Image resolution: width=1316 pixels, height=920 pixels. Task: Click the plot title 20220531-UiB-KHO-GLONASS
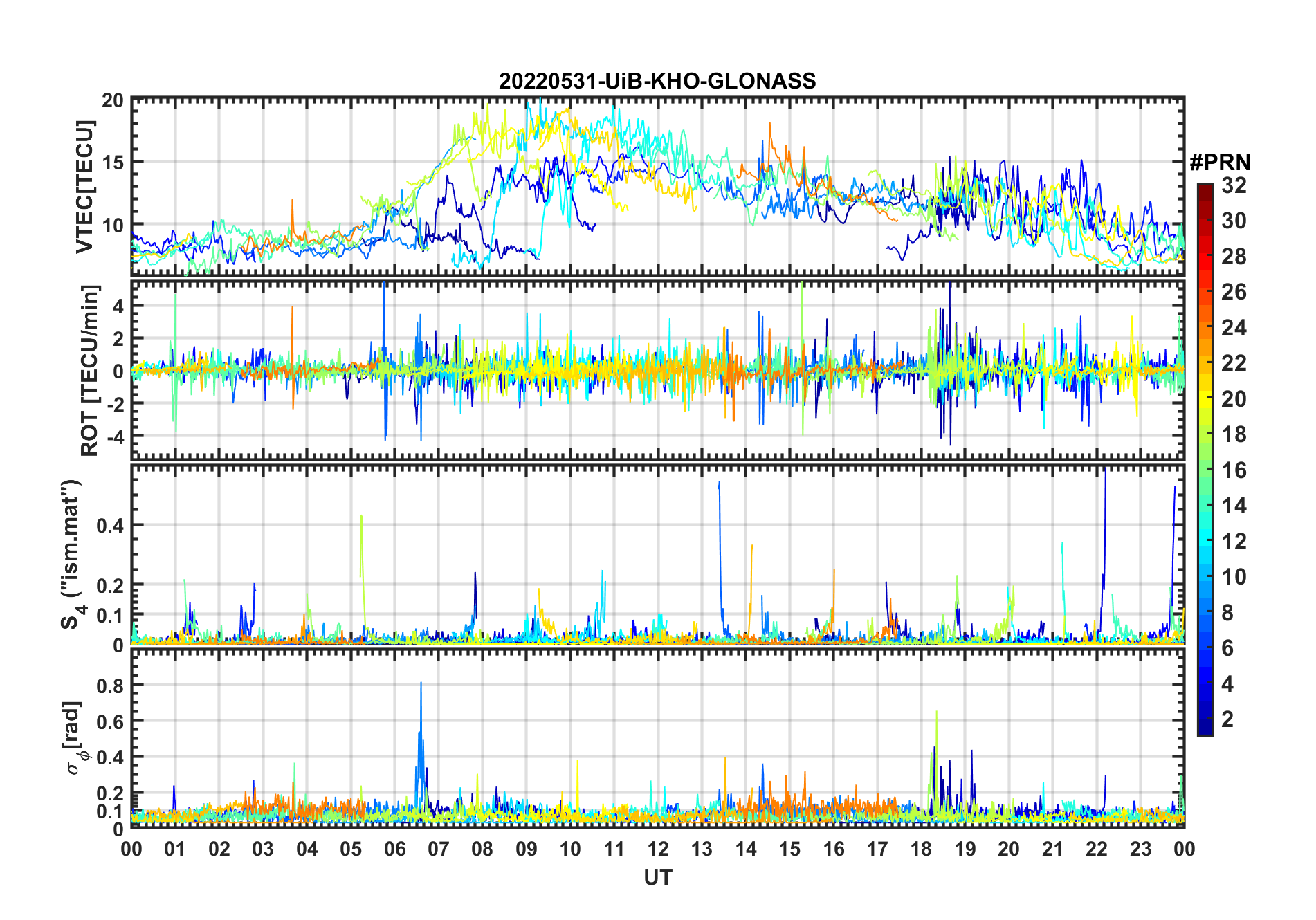tap(657, 81)
